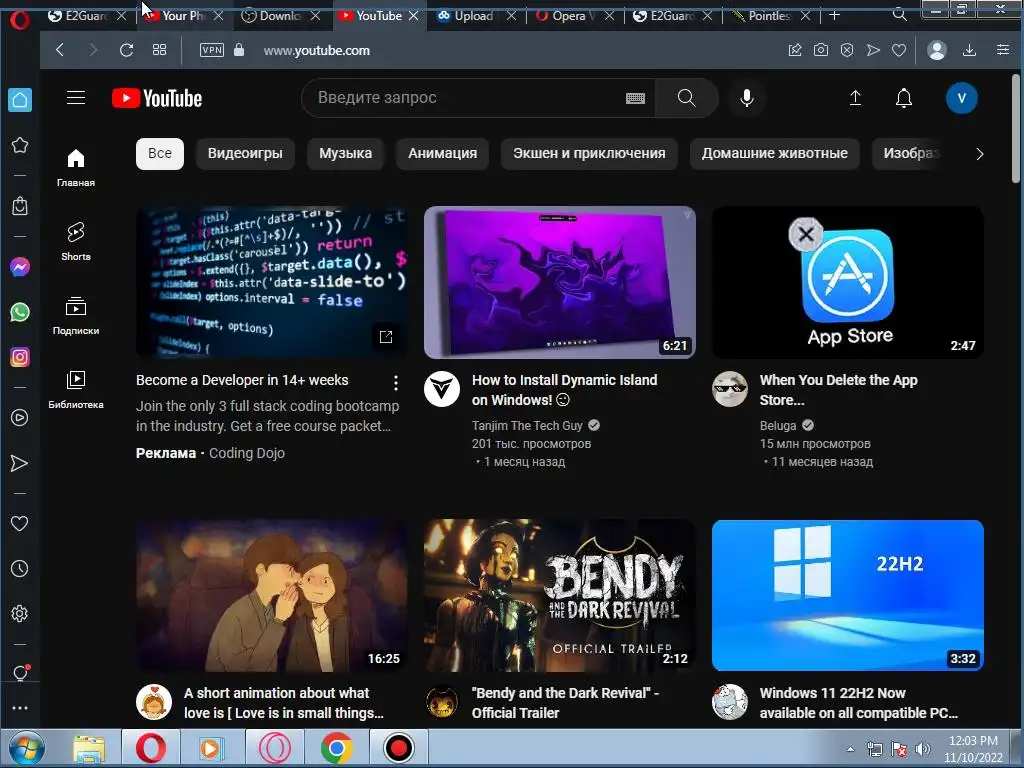
Task: Open the three-dot sidebar setup menu
Action: [20, 708]
